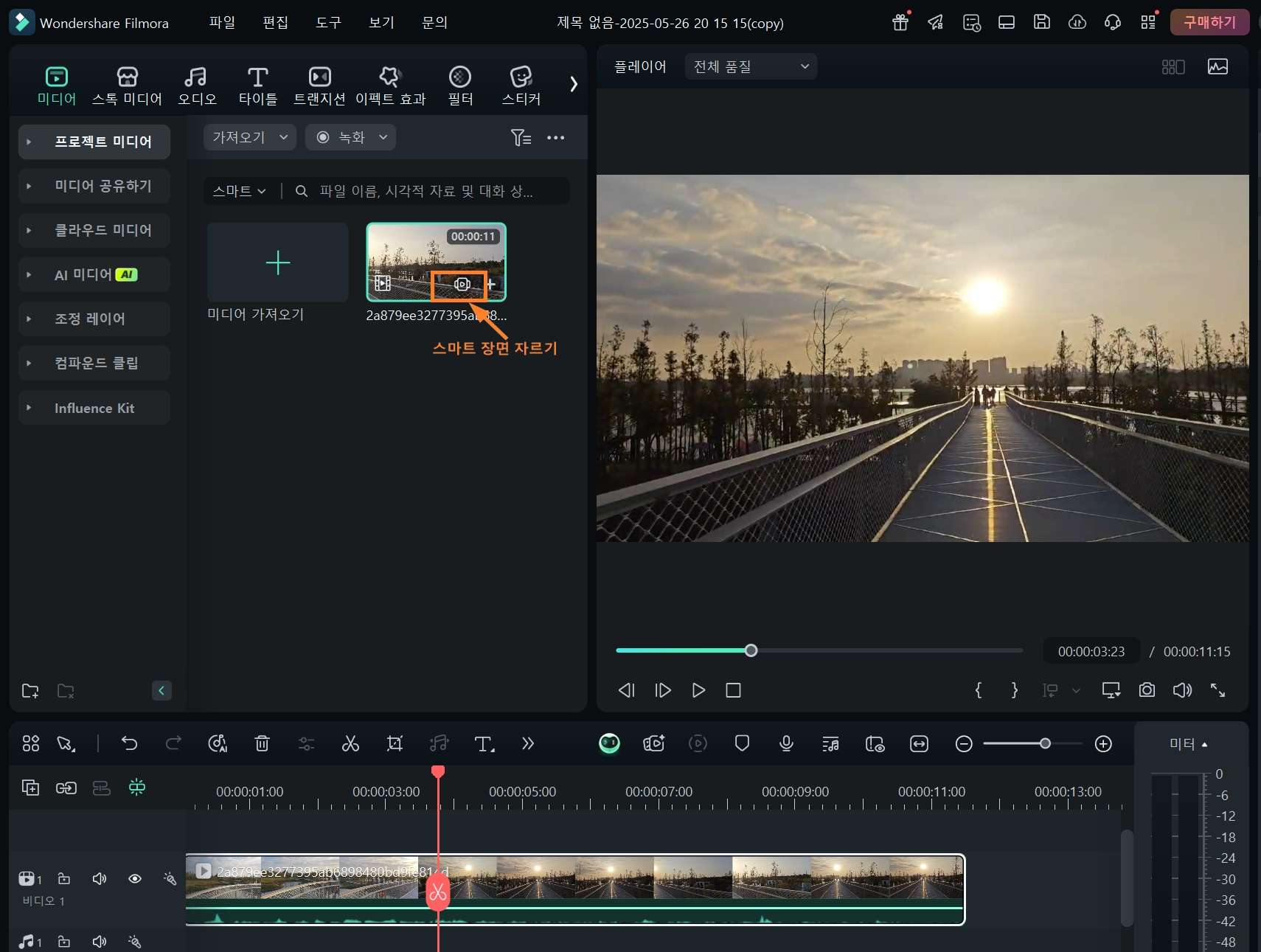Click the snapshot camera icon in player
The image size is (1261, 952).
[x=1147, y=690]
